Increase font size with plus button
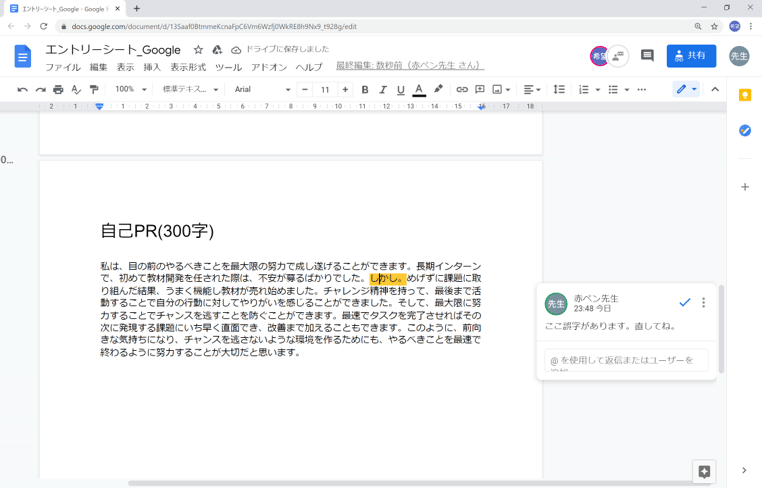 tap(345, 89)
